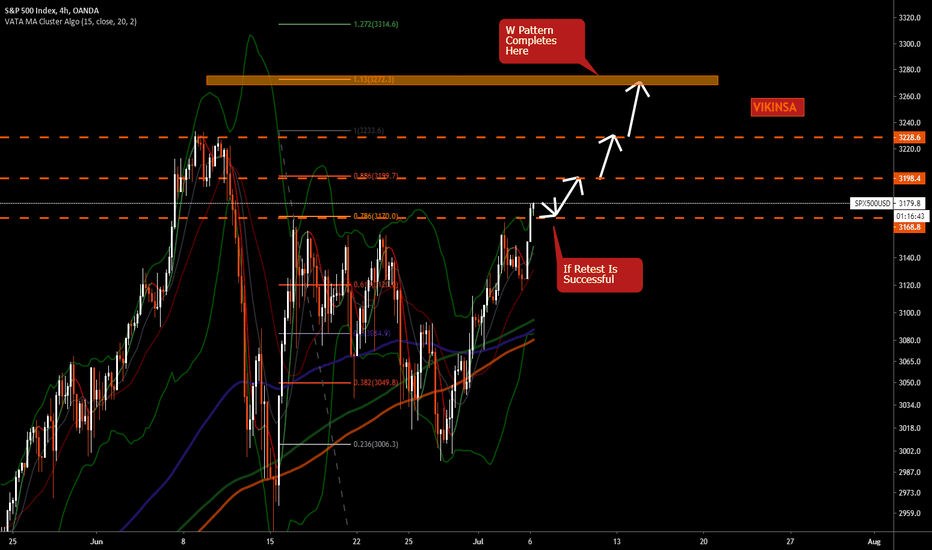Image resolution: width=932 pixels, height=550 pixels.
Task: Click the 2959.0 price axis value
Action: pyautogui.click(x=910, y=513)
